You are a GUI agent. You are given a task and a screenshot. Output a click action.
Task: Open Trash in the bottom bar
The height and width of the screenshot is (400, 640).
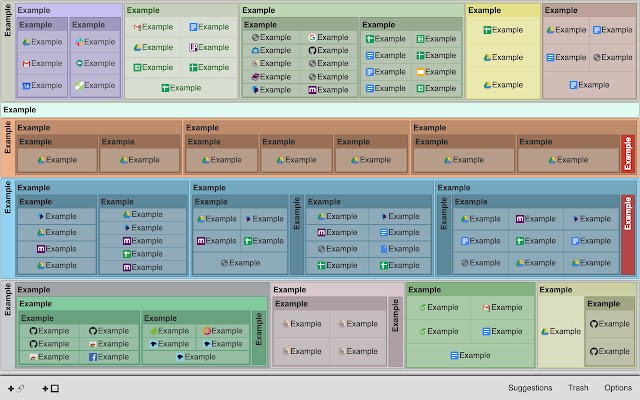pos(578,388)
